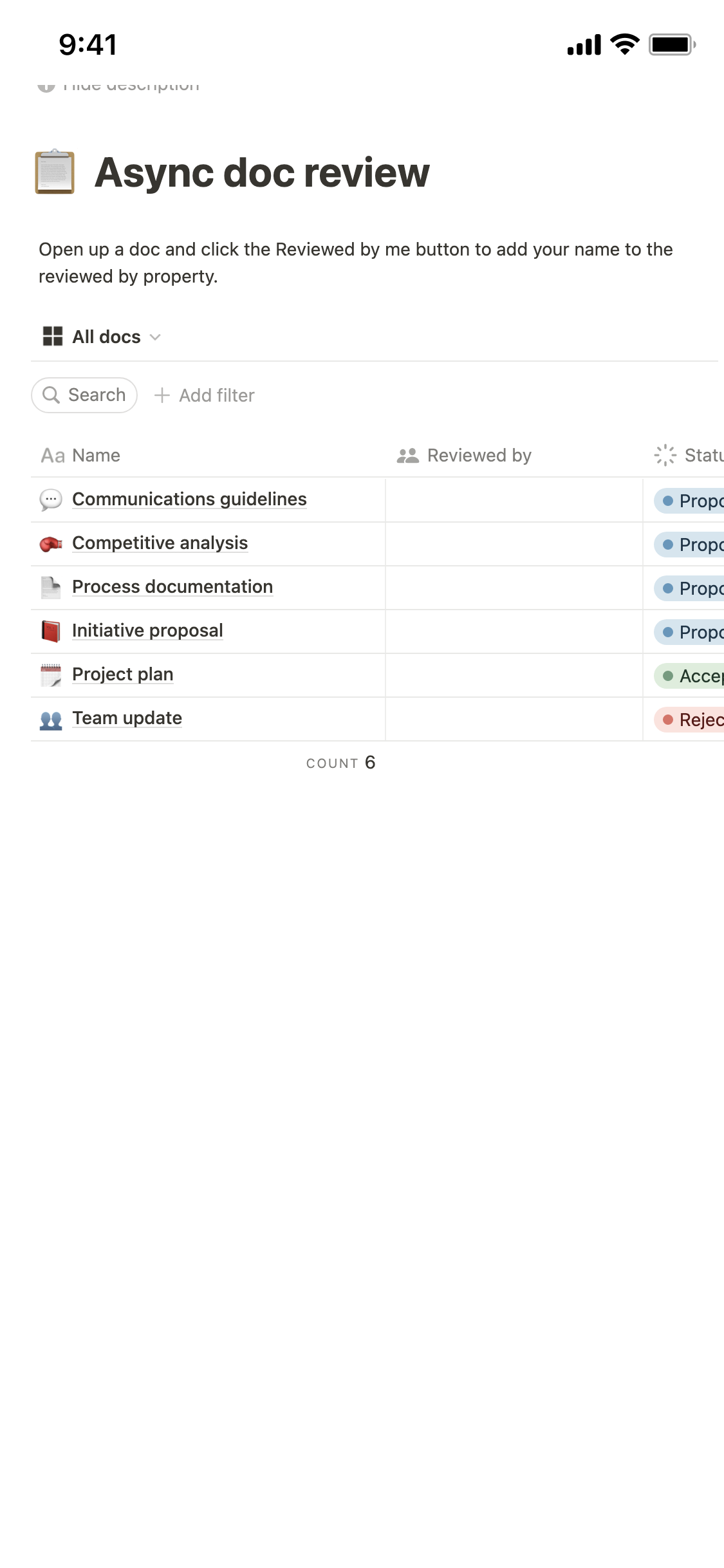Tap the Reviewed by cell for Process documentation
724x1568 pixels.
tap(514, 588)
